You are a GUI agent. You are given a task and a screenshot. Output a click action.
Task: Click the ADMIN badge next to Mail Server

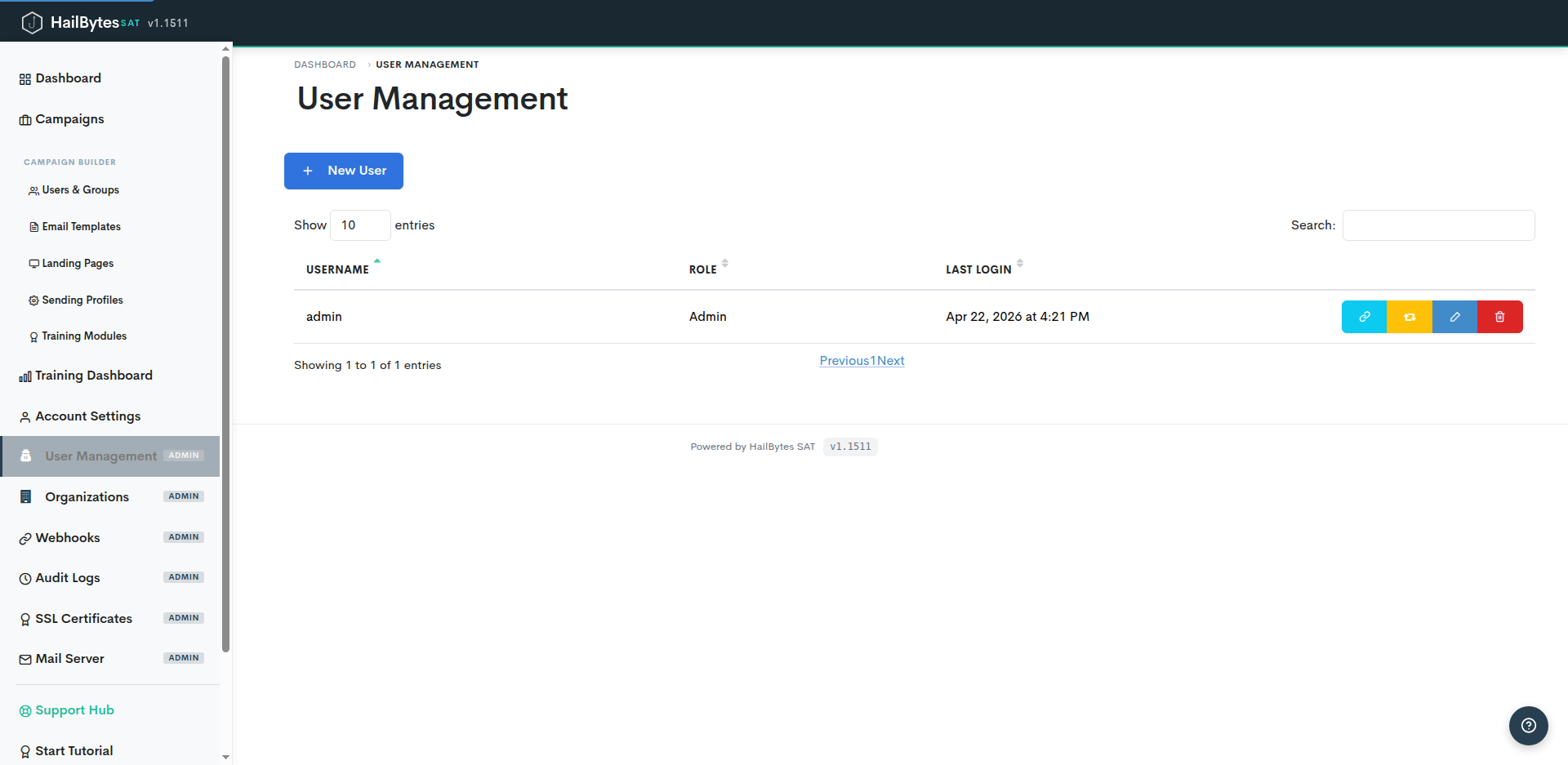coord(184,658)
